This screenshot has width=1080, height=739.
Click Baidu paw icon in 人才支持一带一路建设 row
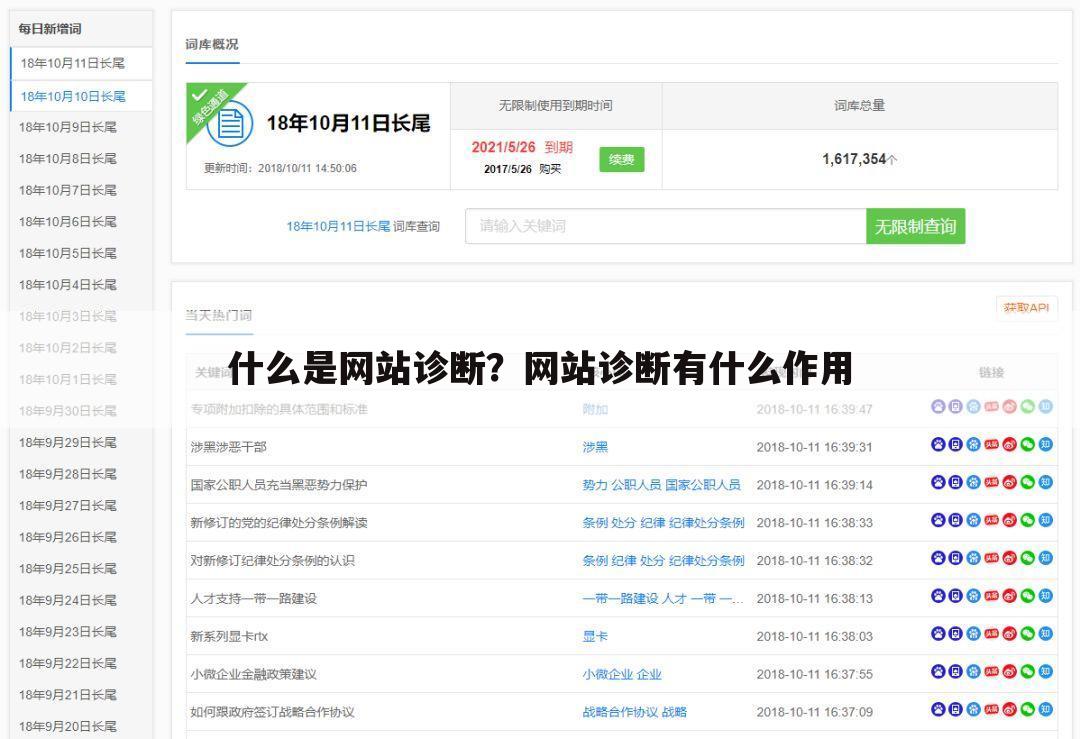coord(938,596)
